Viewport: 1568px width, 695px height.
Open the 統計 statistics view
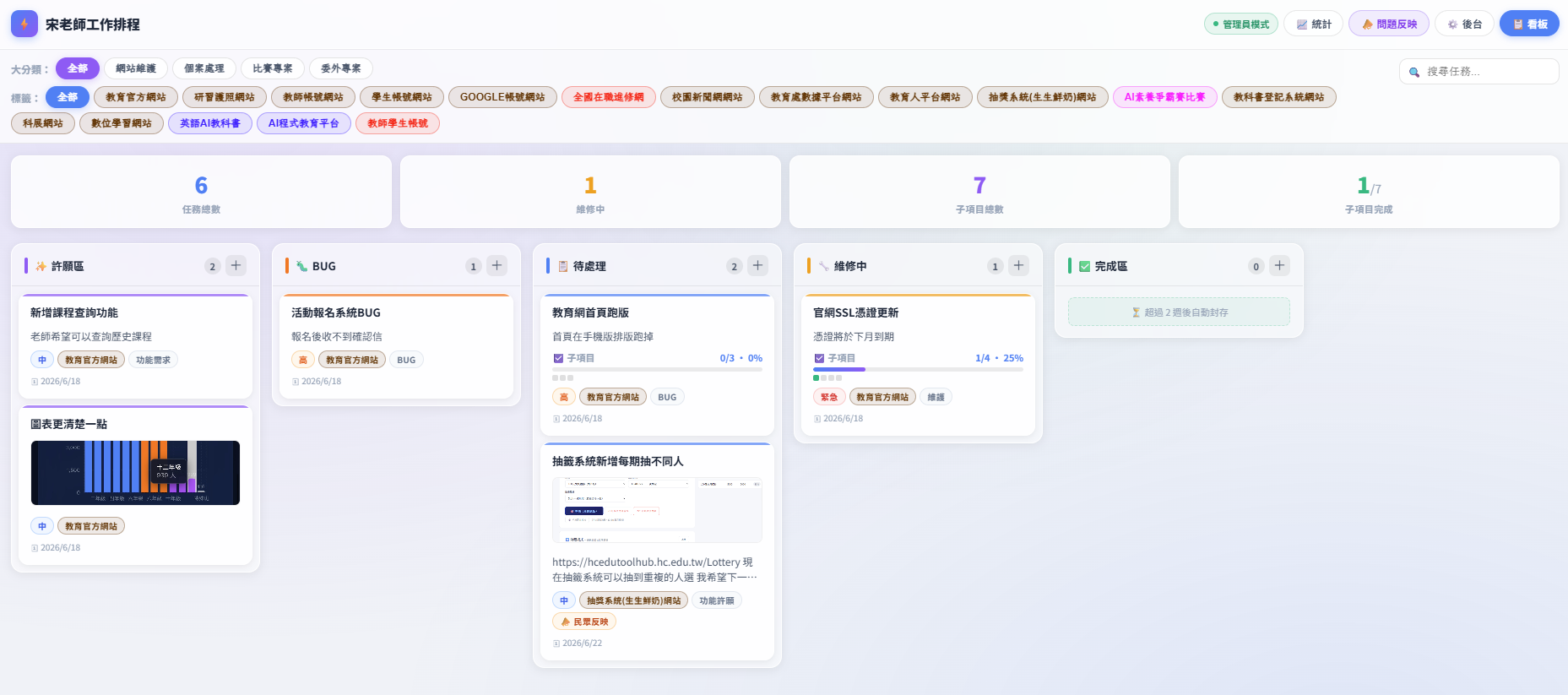pyautogui.click(x=1313, y=24)
